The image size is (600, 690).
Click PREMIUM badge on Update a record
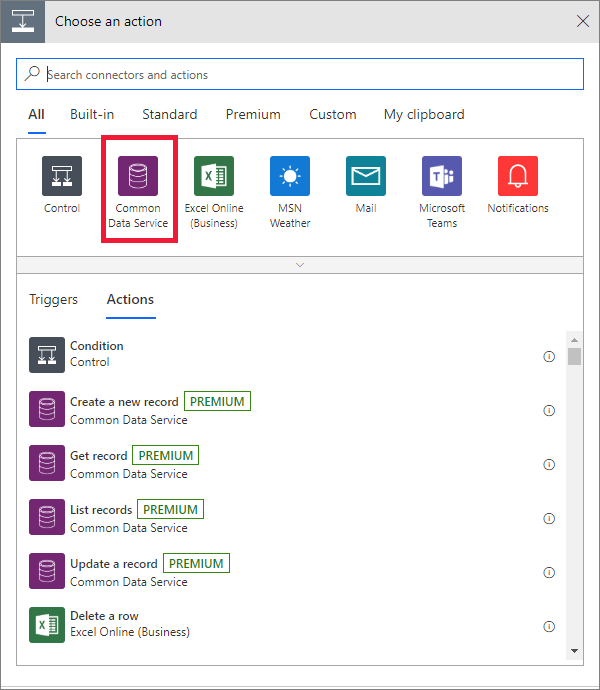(x=196, y=563)
